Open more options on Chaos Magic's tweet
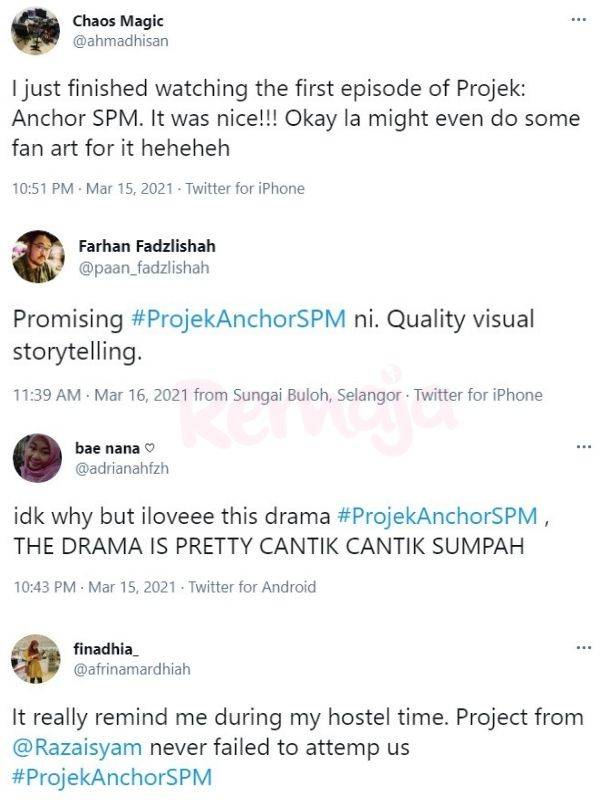Screen dimensions: 600x800 click(x=579, y=19)
